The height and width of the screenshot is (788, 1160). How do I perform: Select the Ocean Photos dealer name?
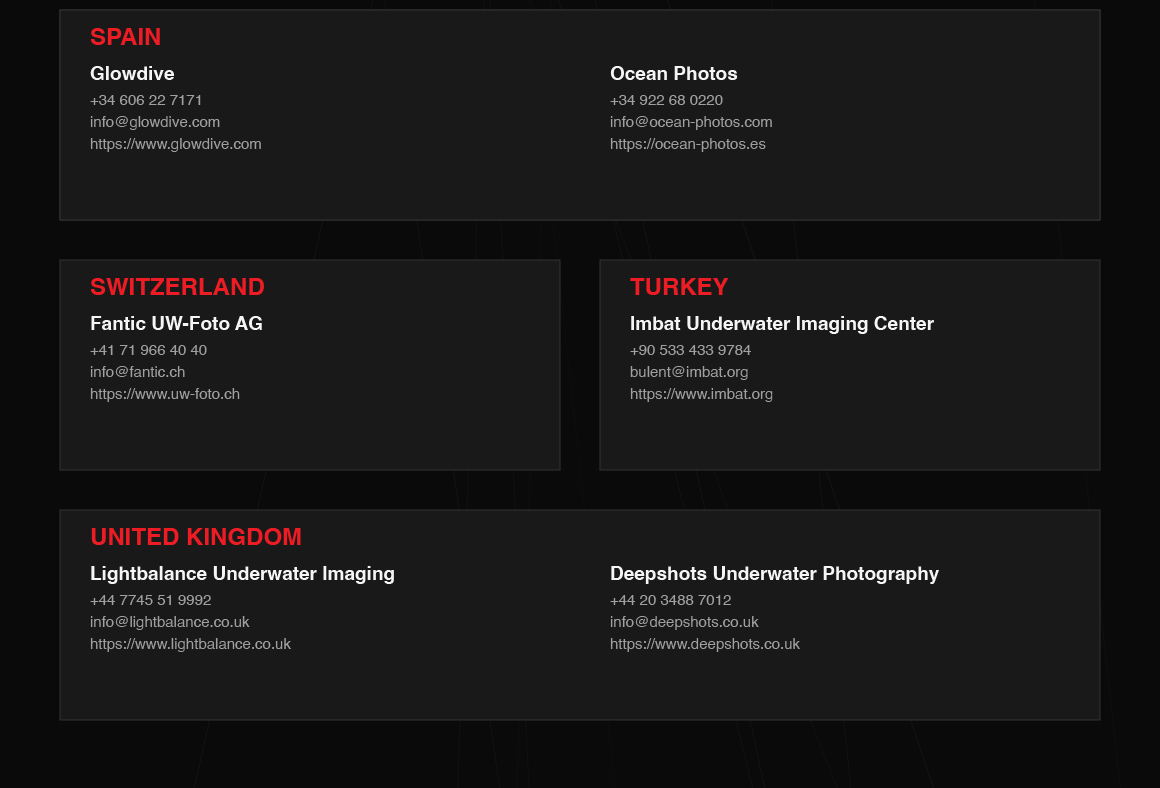(673, 73)
